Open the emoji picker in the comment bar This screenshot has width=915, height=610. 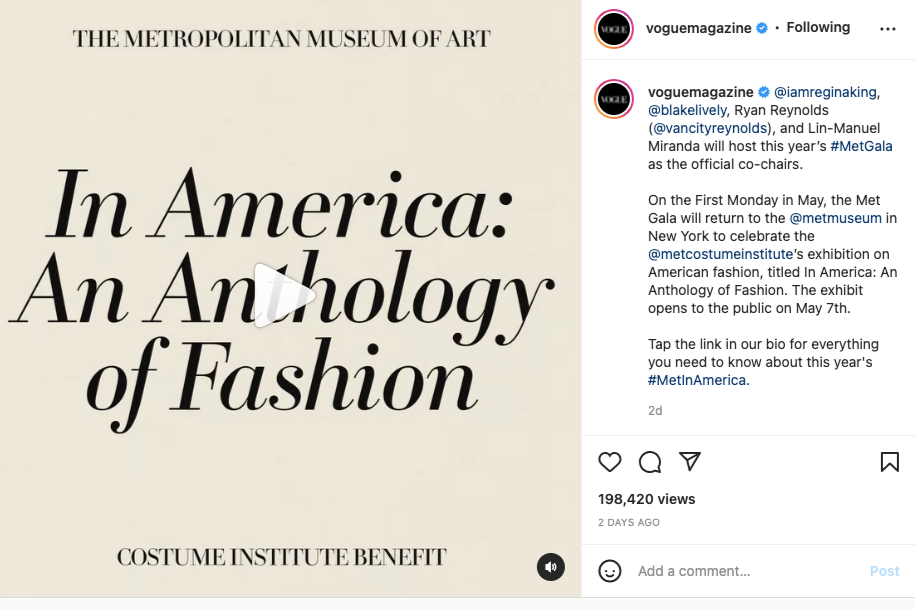click(x=610, y=571)
